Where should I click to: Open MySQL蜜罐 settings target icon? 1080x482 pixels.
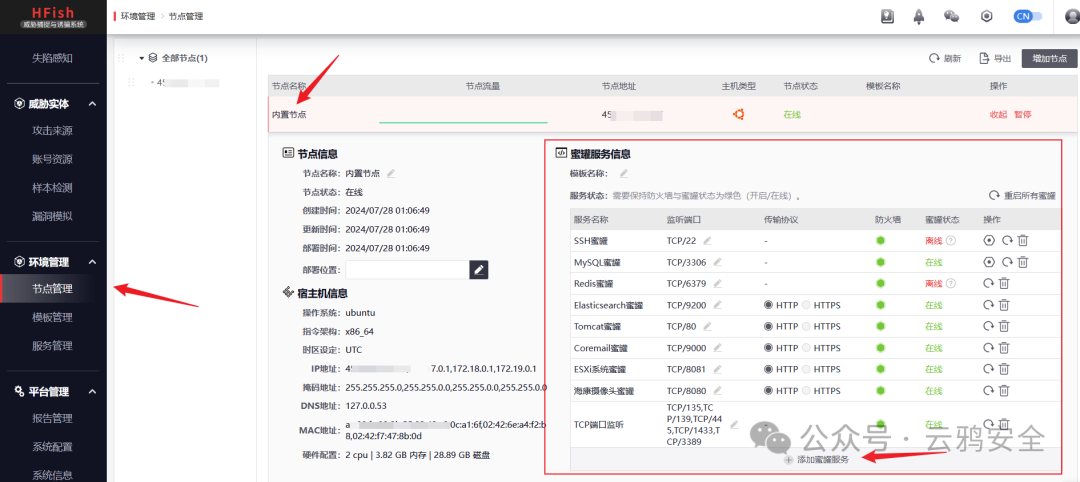point(989,262)
